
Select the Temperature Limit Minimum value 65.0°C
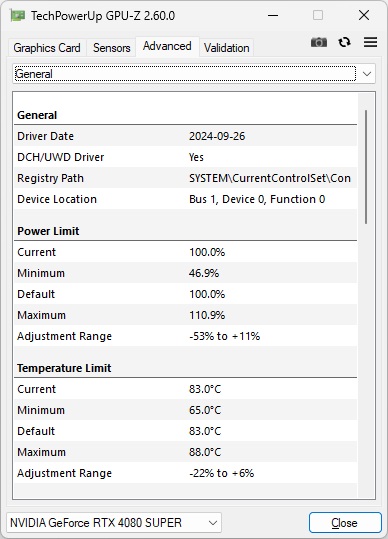(x=205, y=410)
